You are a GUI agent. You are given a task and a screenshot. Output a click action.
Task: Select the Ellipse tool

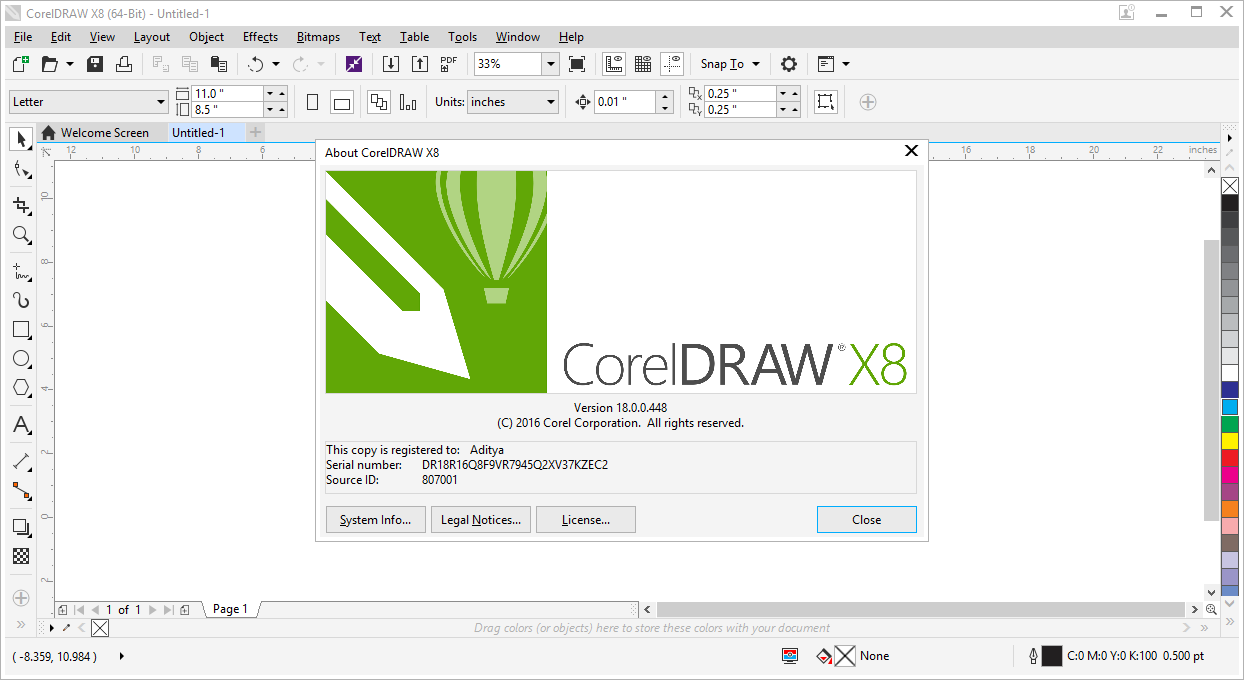tap(21, 359)
